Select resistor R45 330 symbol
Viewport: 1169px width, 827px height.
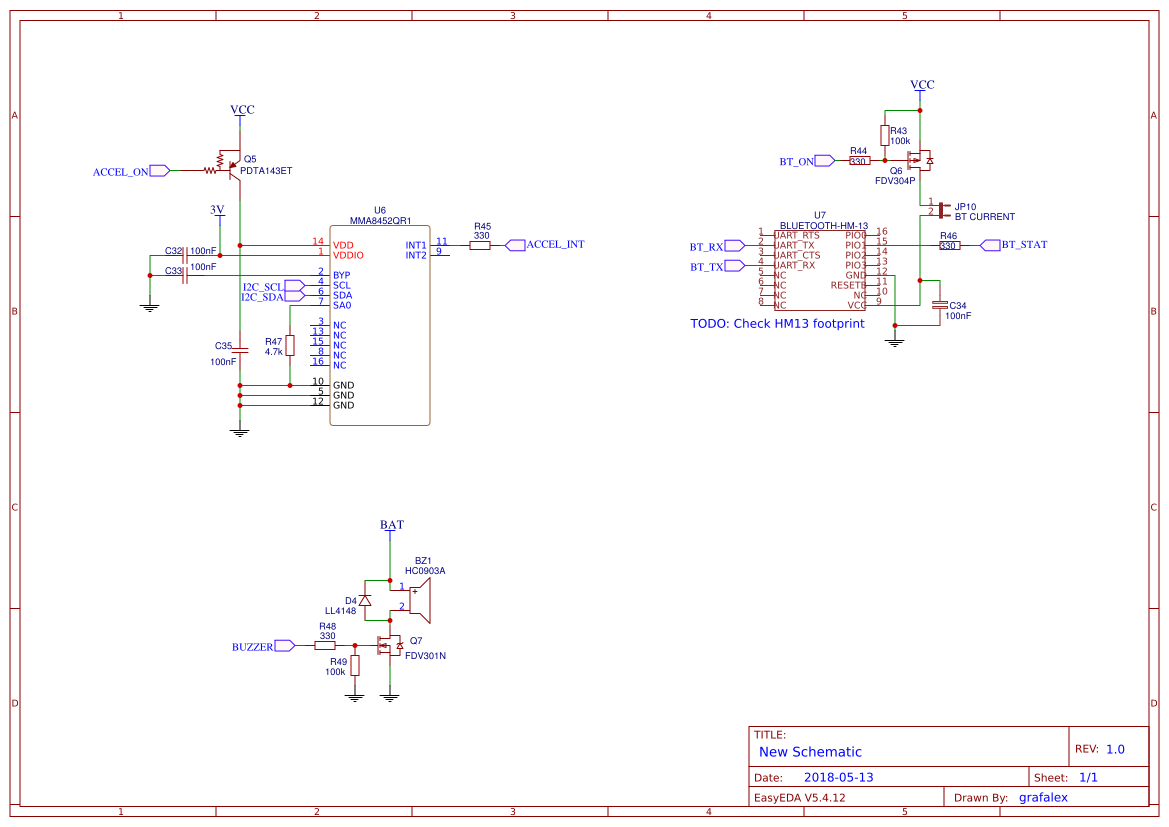pyautogui.click(x=480, y=245)
